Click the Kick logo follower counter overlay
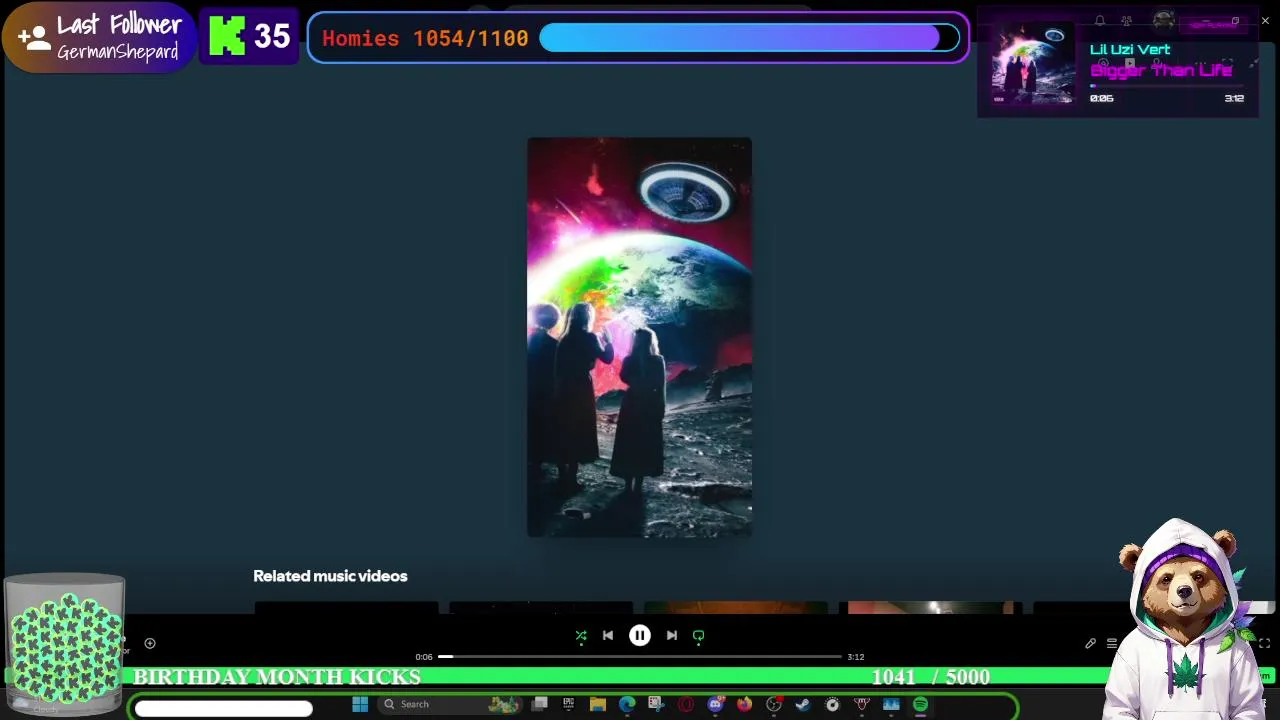This screenshot has width=1280, height=720. (x=249, y=37)
